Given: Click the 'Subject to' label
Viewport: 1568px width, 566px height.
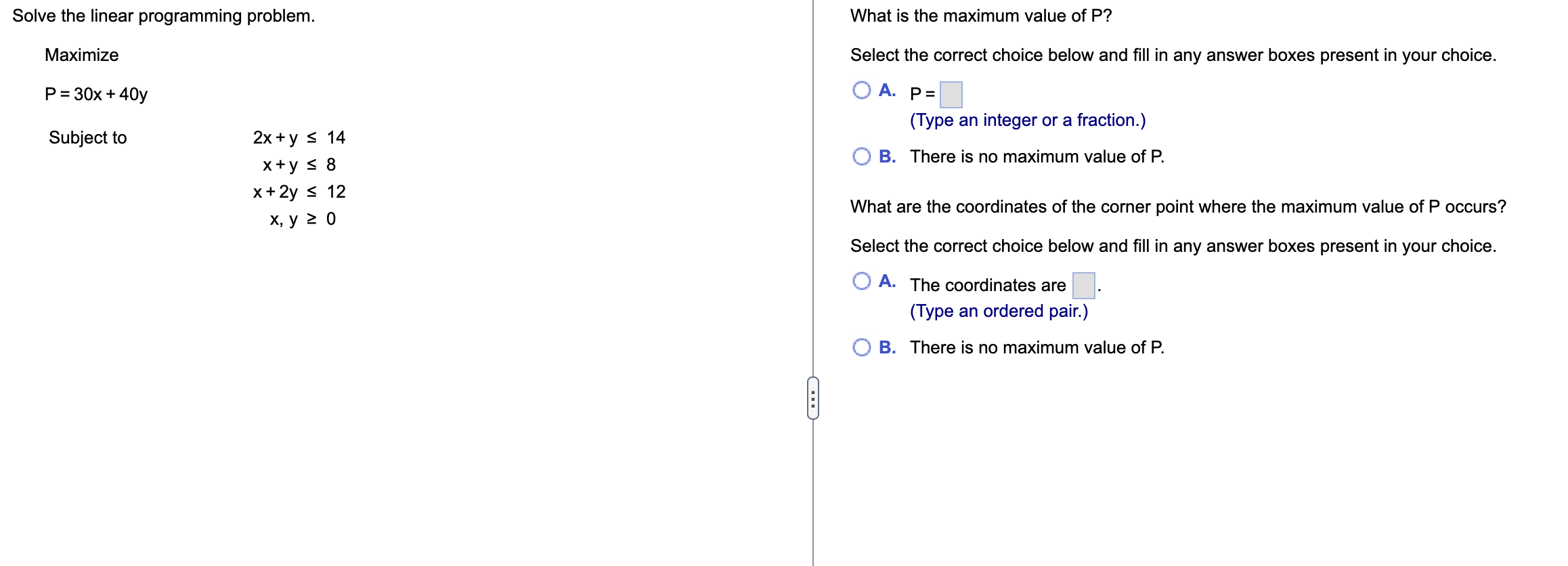Looking at the screenshot, I should click(87, 137).
